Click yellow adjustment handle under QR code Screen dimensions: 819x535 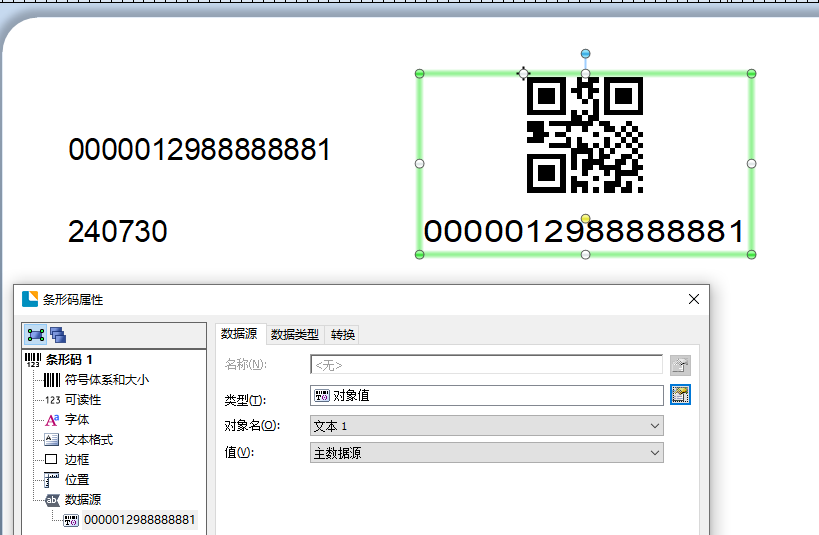[x=586, y=218]
